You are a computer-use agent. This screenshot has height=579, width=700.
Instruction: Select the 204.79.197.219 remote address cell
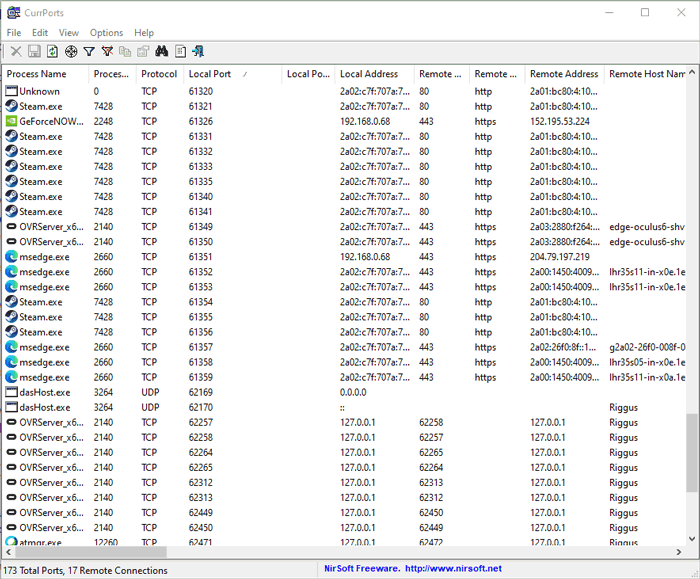[x=559, y=257]
